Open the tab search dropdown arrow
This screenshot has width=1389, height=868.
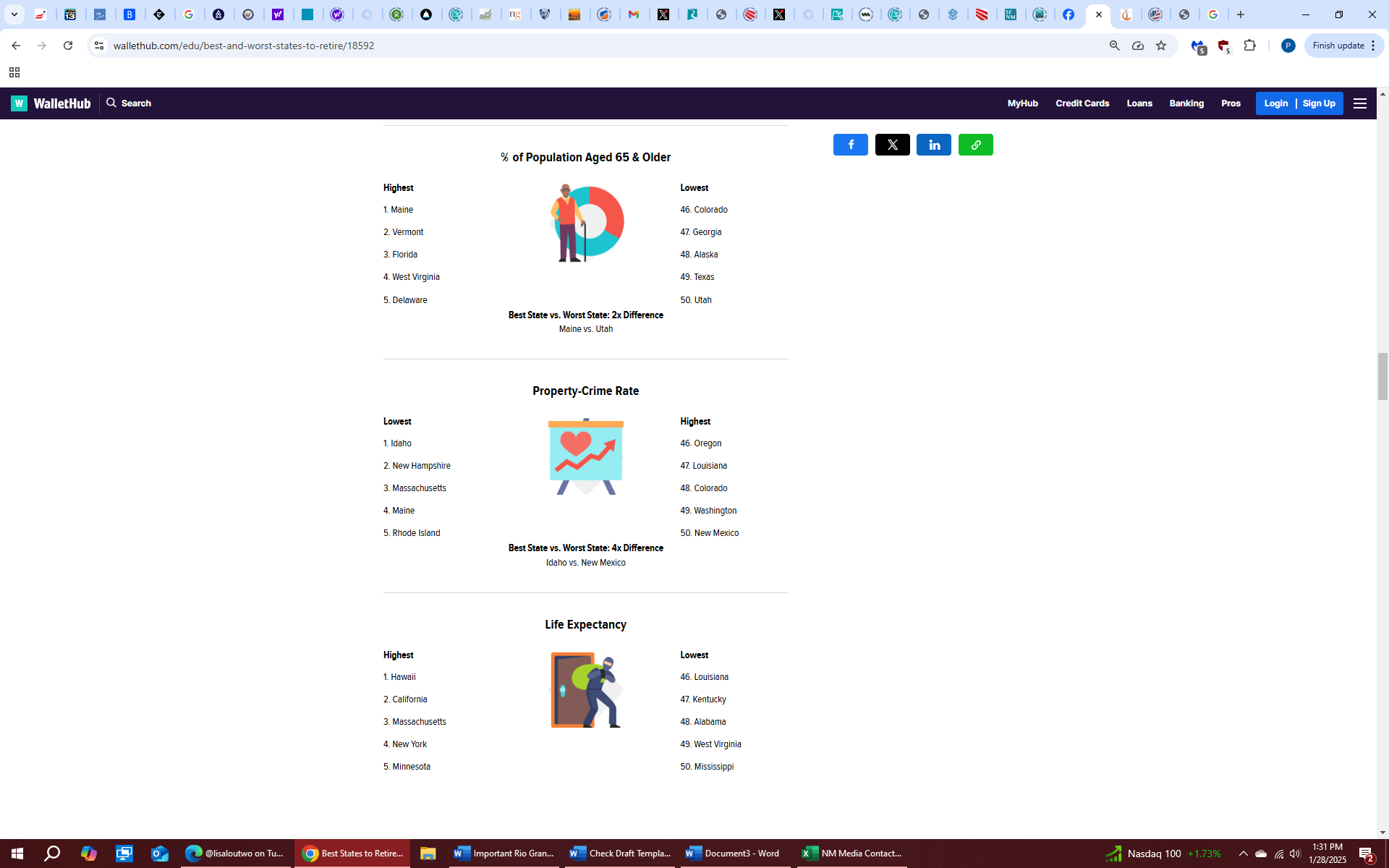(14, 14)
